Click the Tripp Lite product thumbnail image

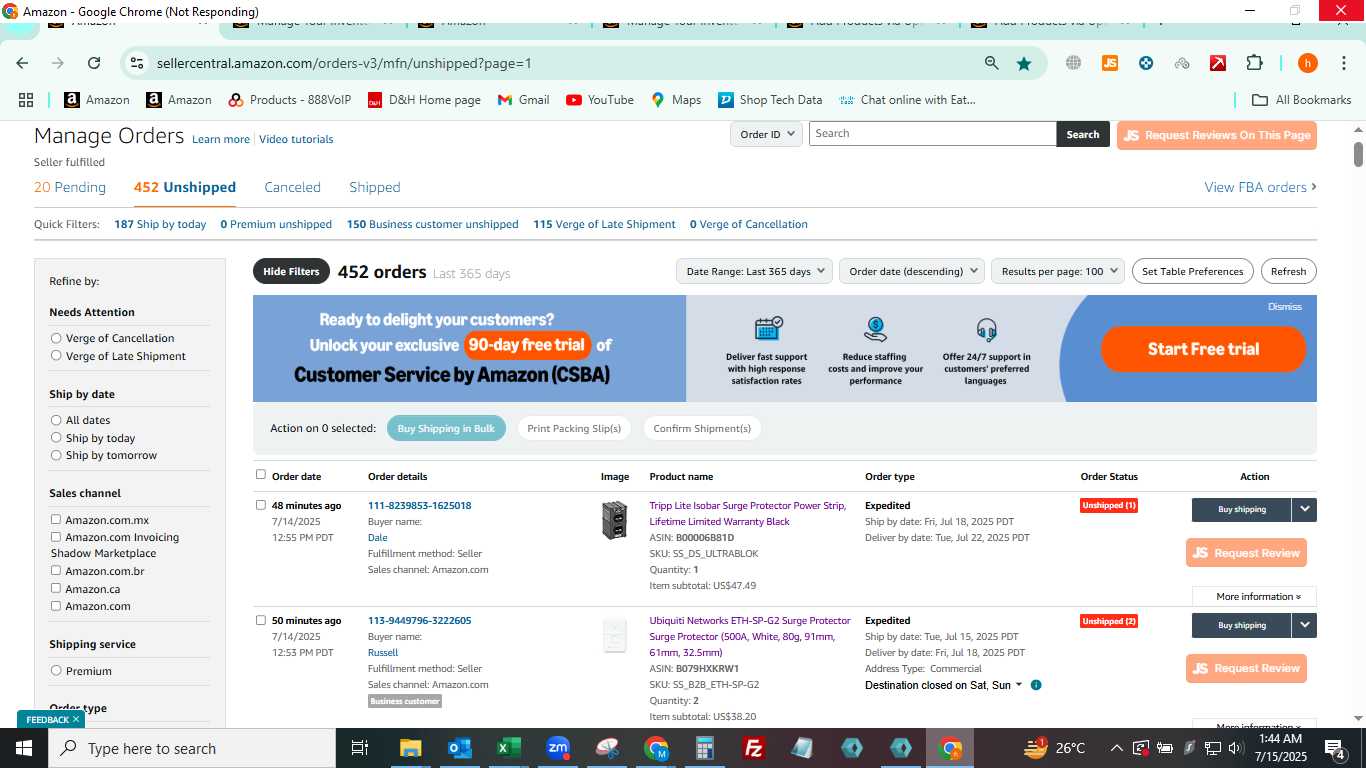coord(615,520)
